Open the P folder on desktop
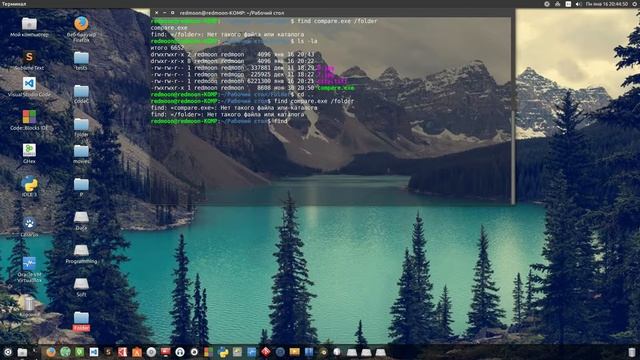The width and height of the screenshot is (640, 360). click(81, 184)
